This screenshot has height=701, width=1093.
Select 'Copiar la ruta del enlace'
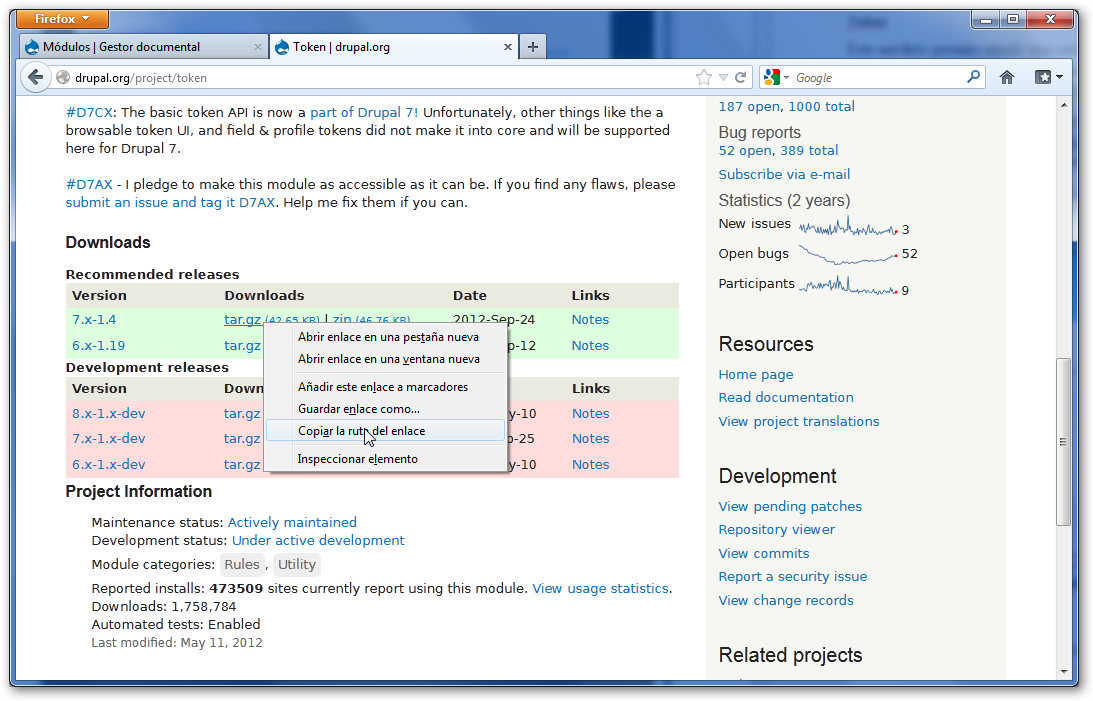pyautogui.click(x=361, y=431)
